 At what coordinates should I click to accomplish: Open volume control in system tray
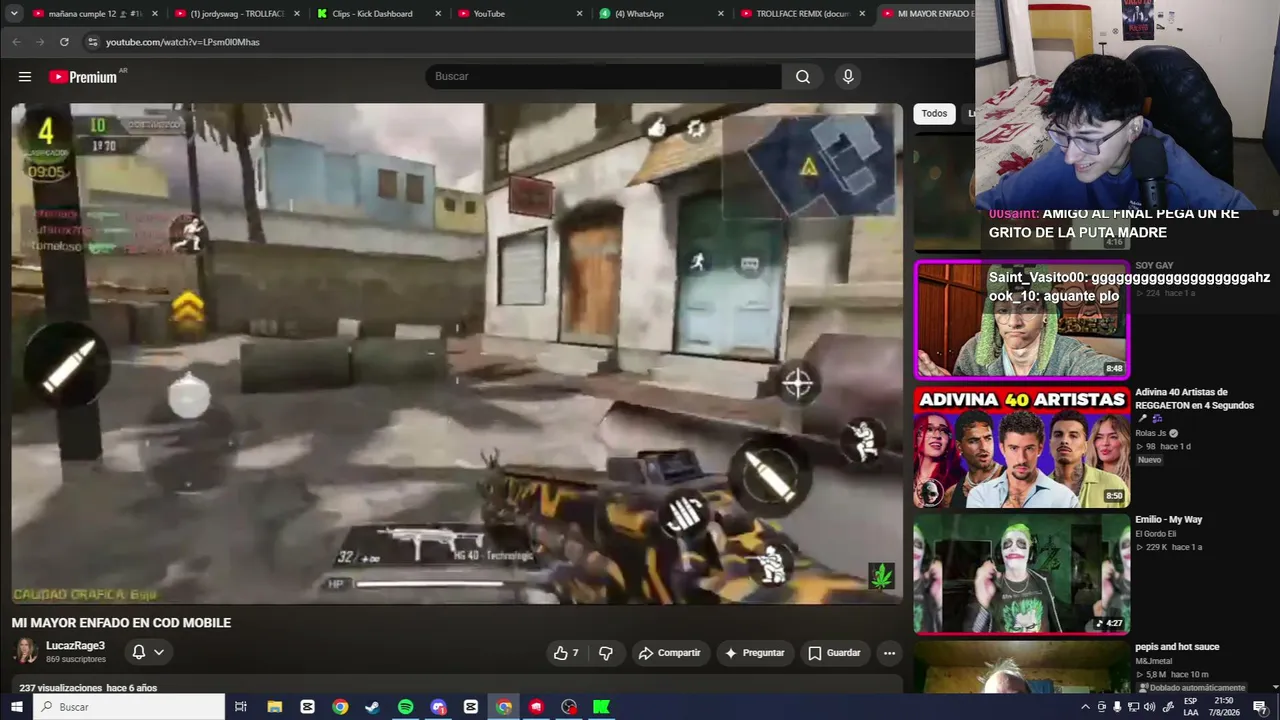coord(1149,707)
